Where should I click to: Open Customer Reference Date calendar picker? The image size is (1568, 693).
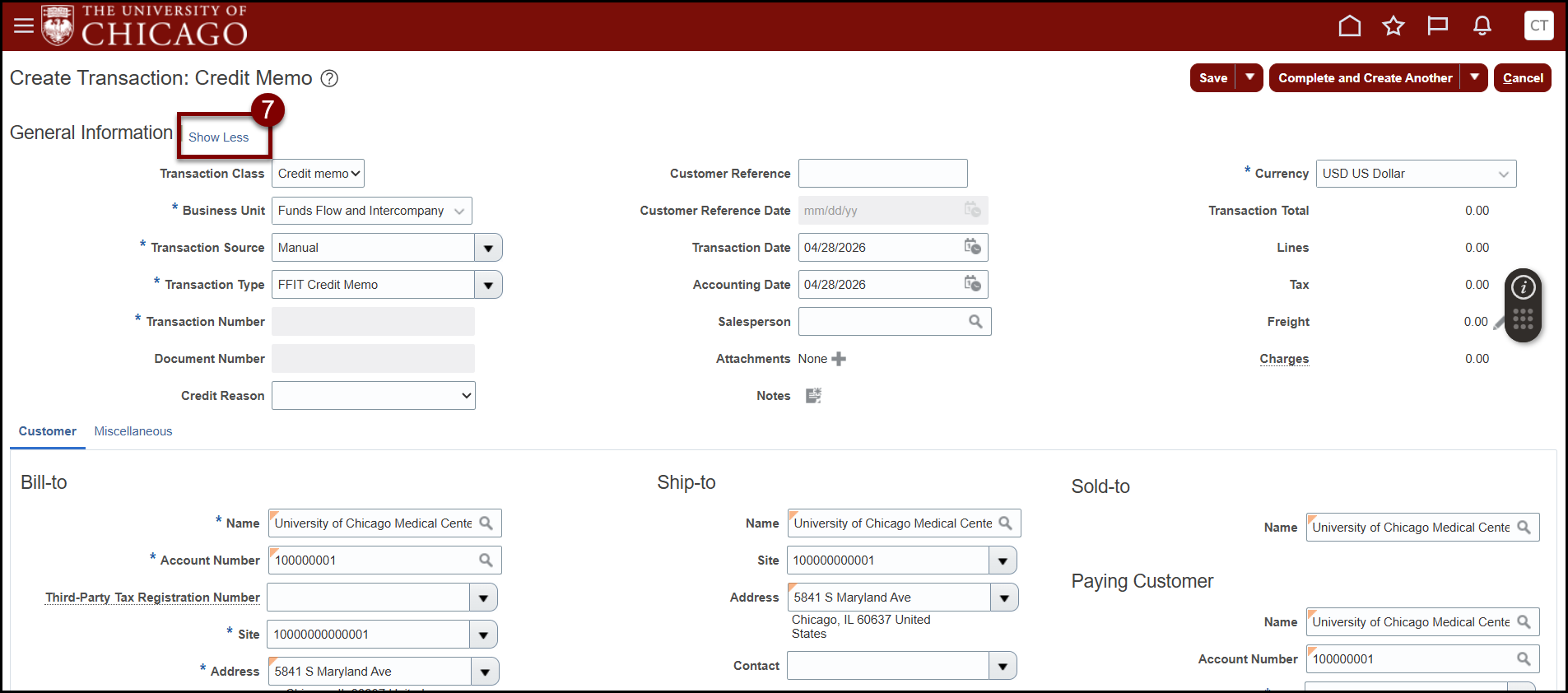click(973, 210)
